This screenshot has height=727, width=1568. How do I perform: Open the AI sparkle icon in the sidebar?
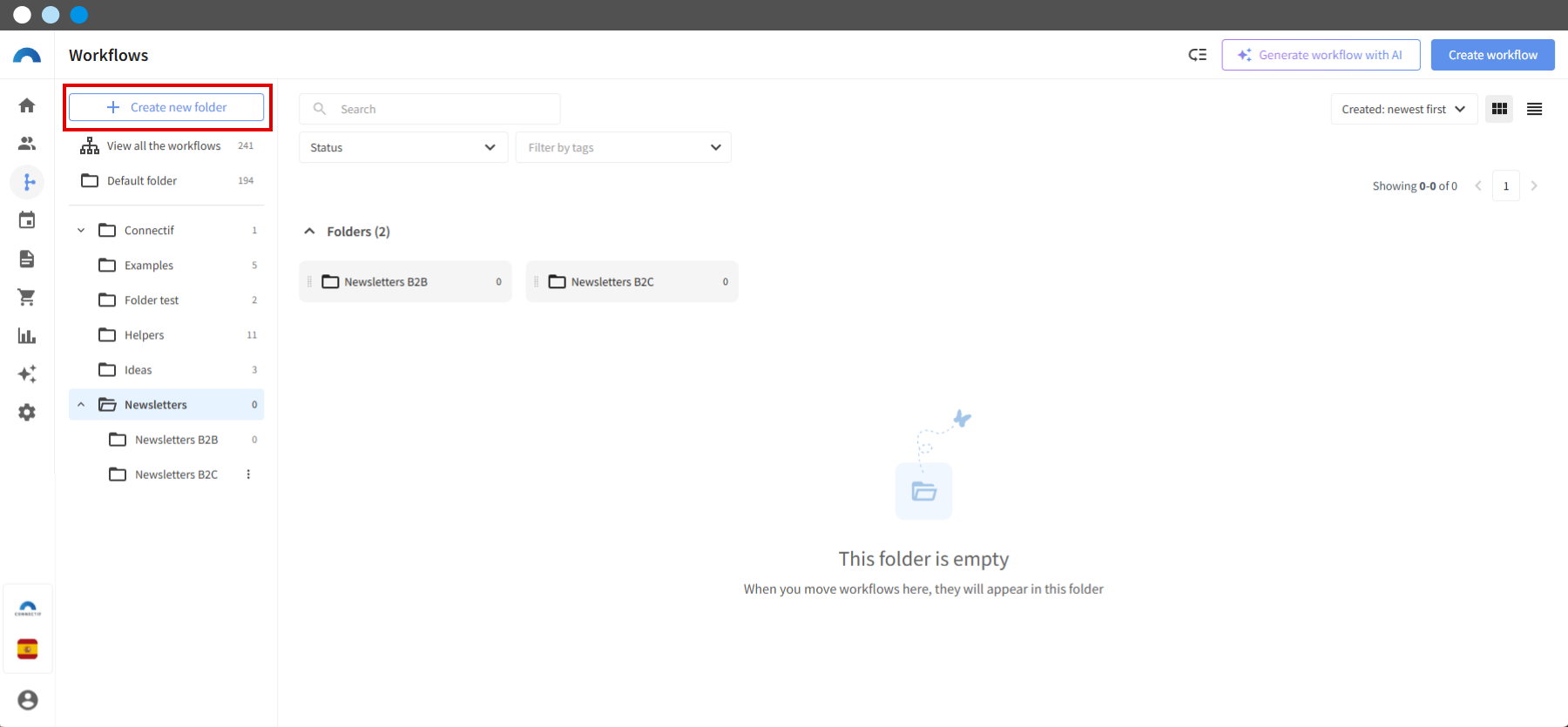[27, 374]
